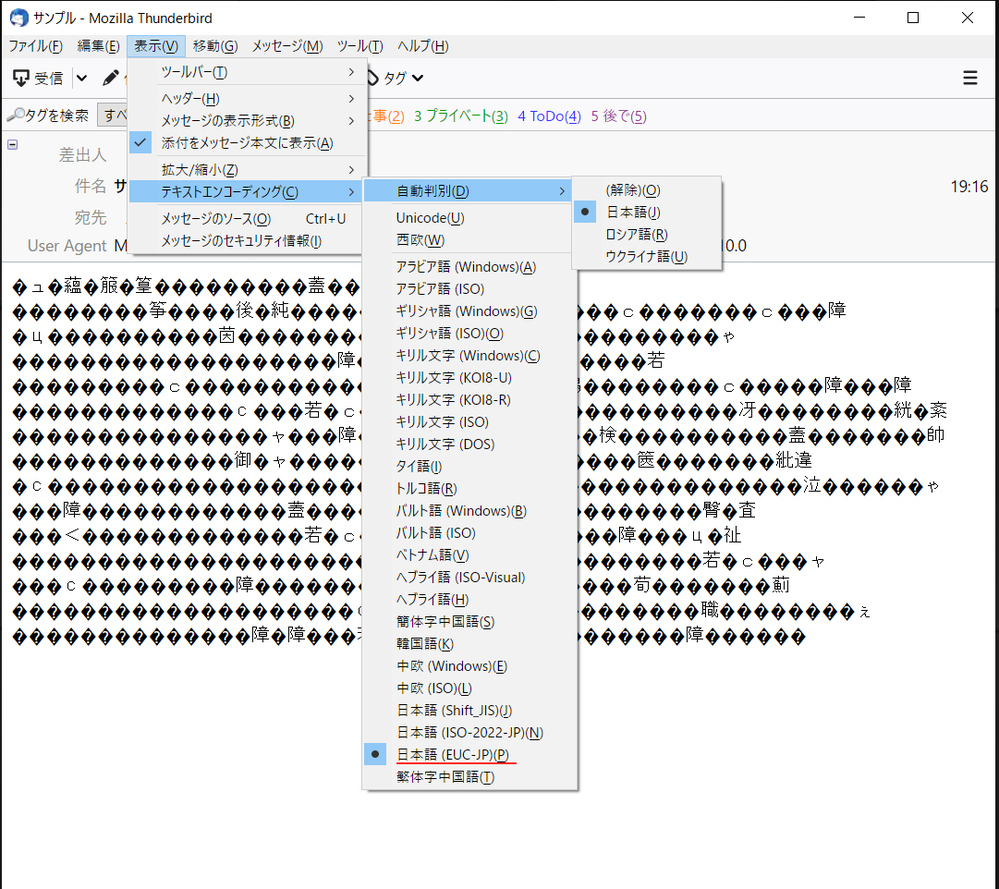Click the 3 プライベート tag filter

point(460,117)
